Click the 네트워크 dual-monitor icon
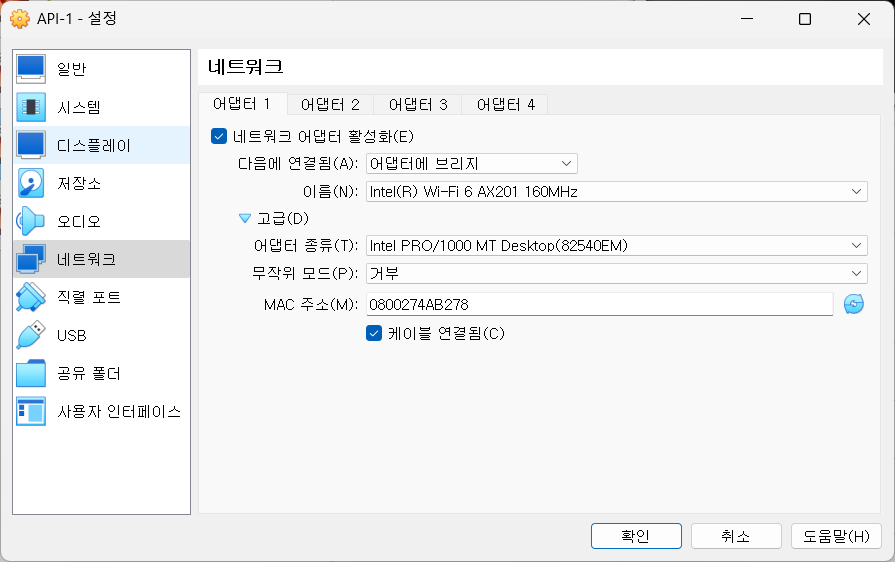This screenshot has width=895, height=562. tap(31, 259)
